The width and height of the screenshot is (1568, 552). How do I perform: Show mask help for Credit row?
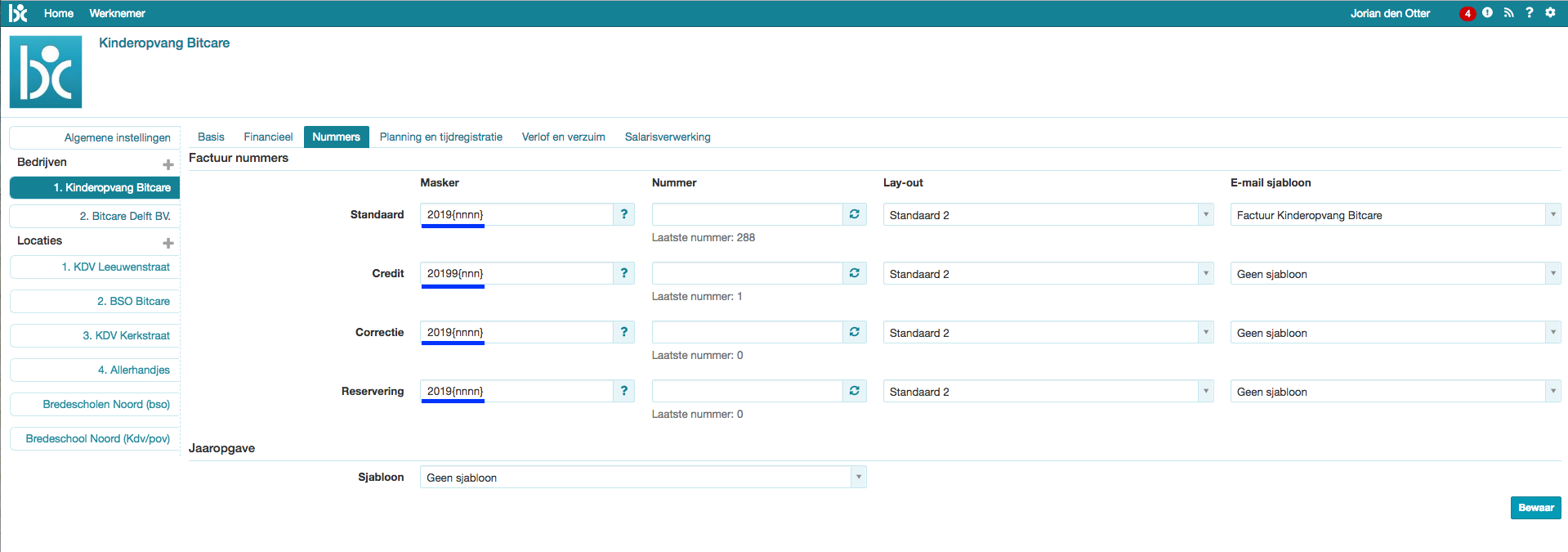point(624,273)
